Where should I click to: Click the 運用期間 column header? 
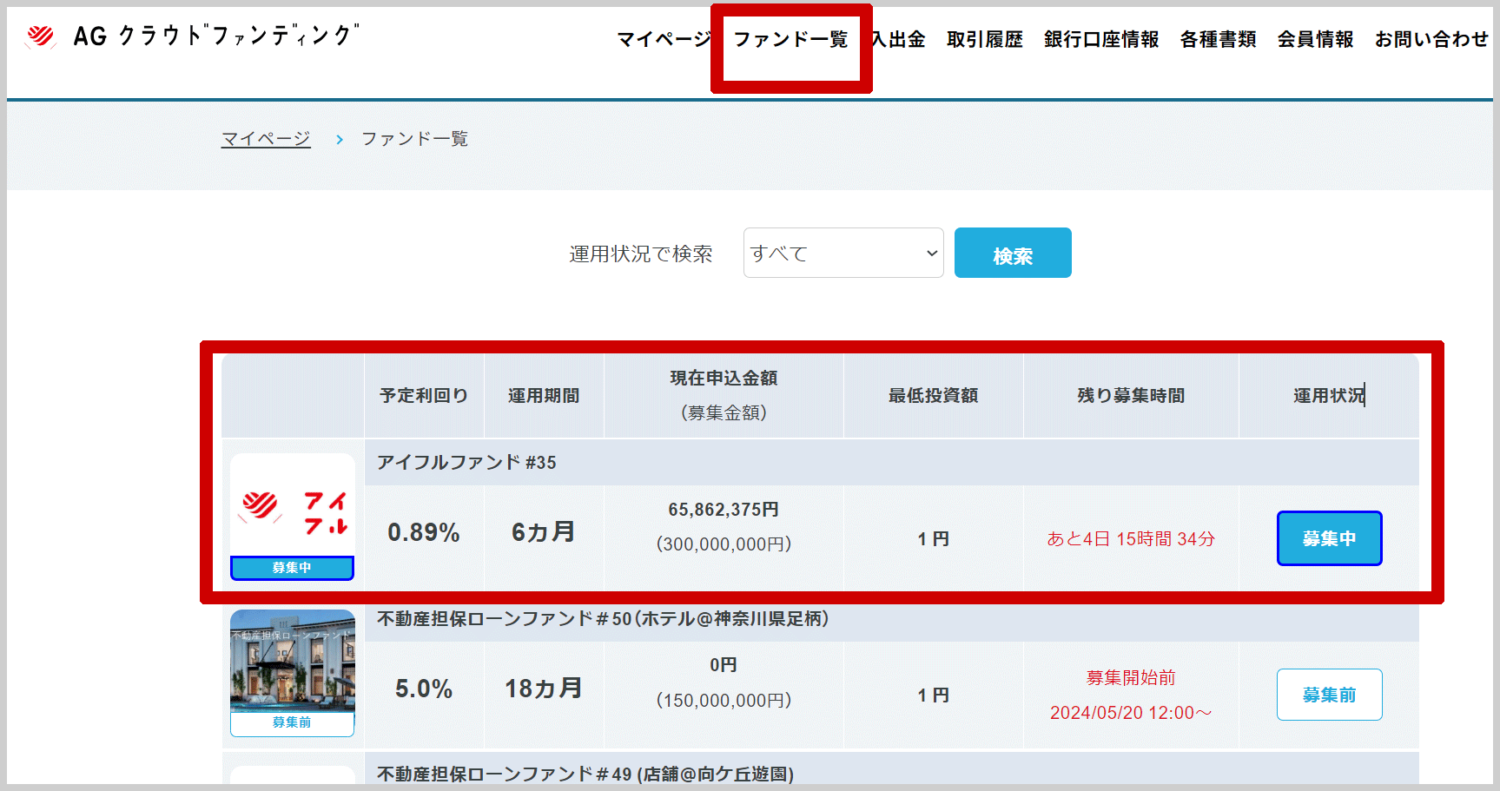click(x=543, y=395)
